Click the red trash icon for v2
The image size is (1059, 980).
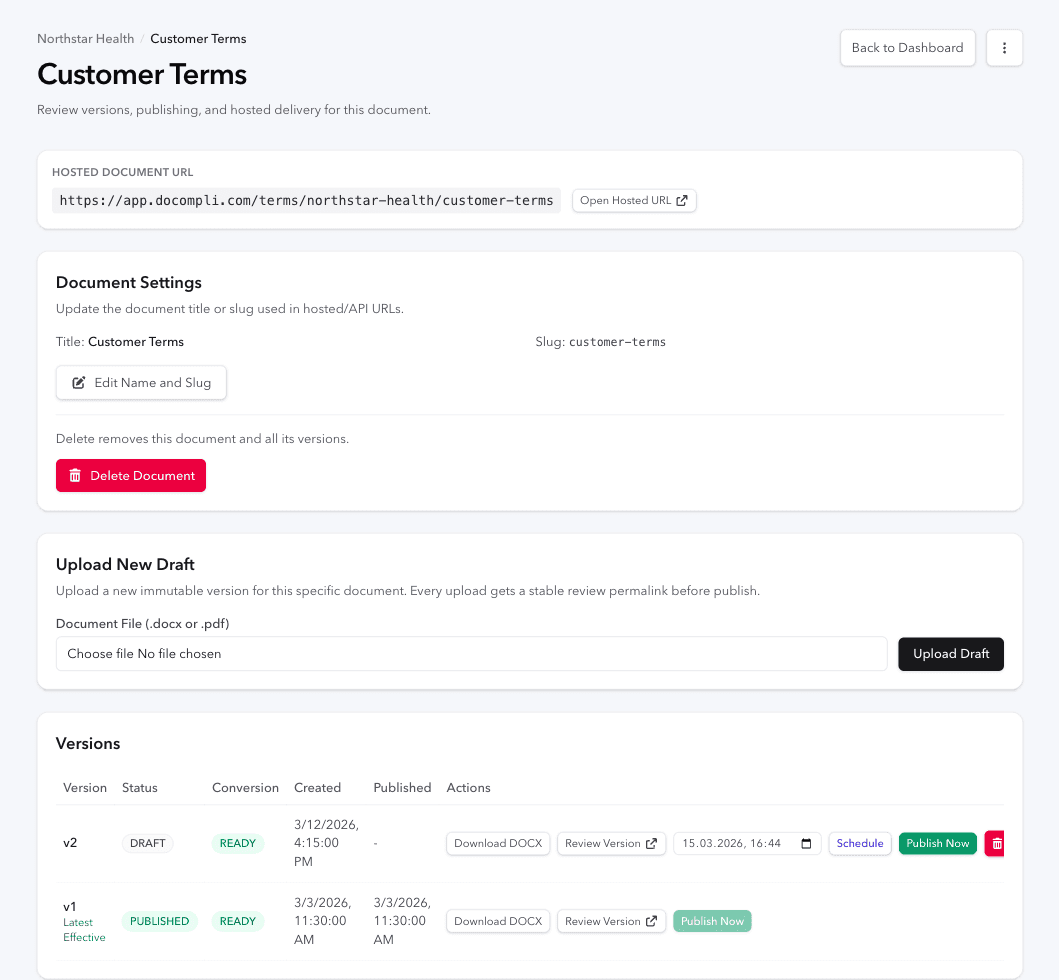coord(995,844)
